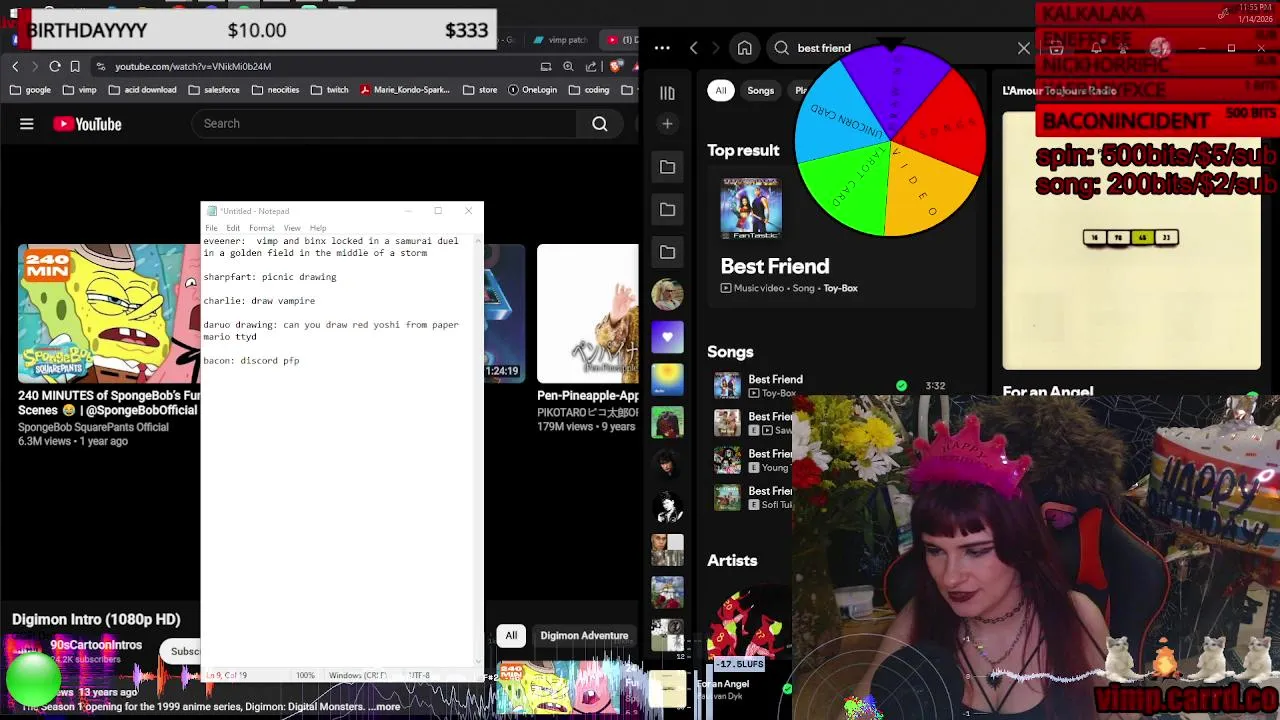Screen dimensions: 1280x720
Task: Open the Spotify notifications bell icon
Action: coord(1096,48)
